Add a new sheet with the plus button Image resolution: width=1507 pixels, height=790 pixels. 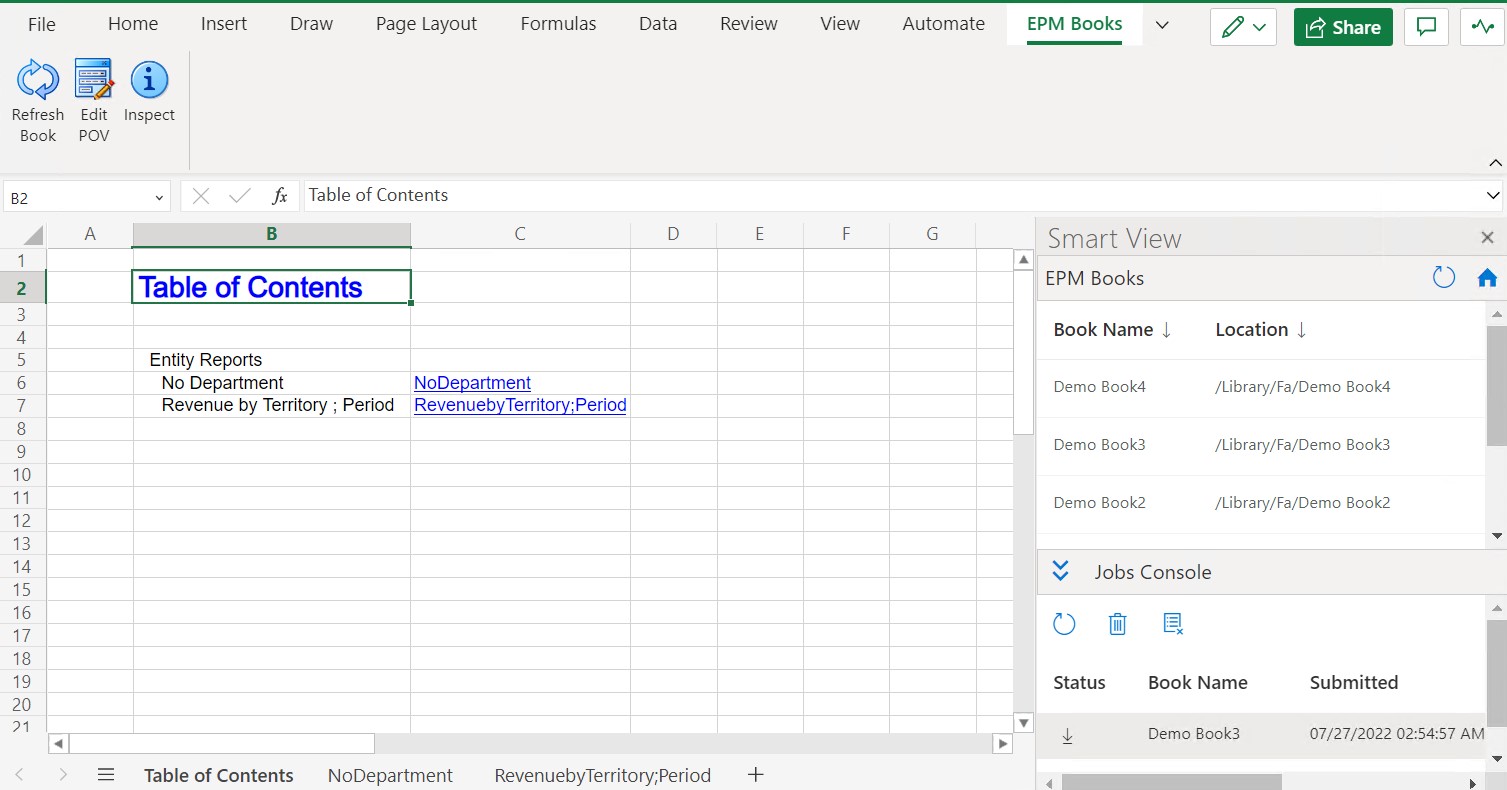pos(755,775)
